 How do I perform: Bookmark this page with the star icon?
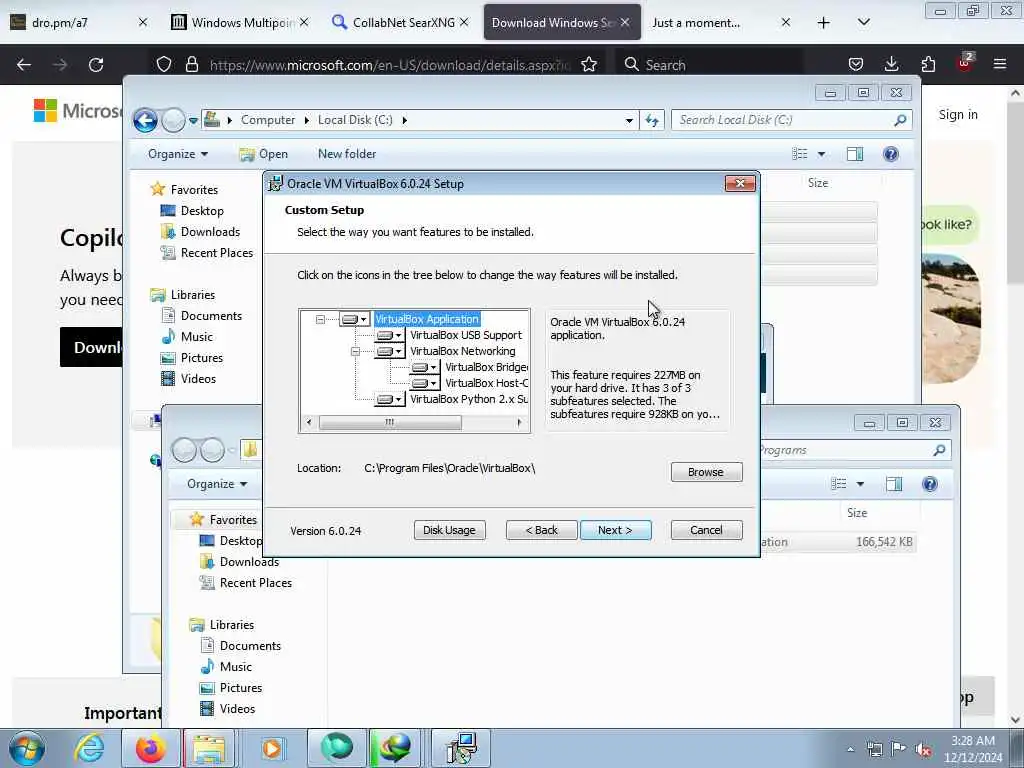click(x=589, y=65)
